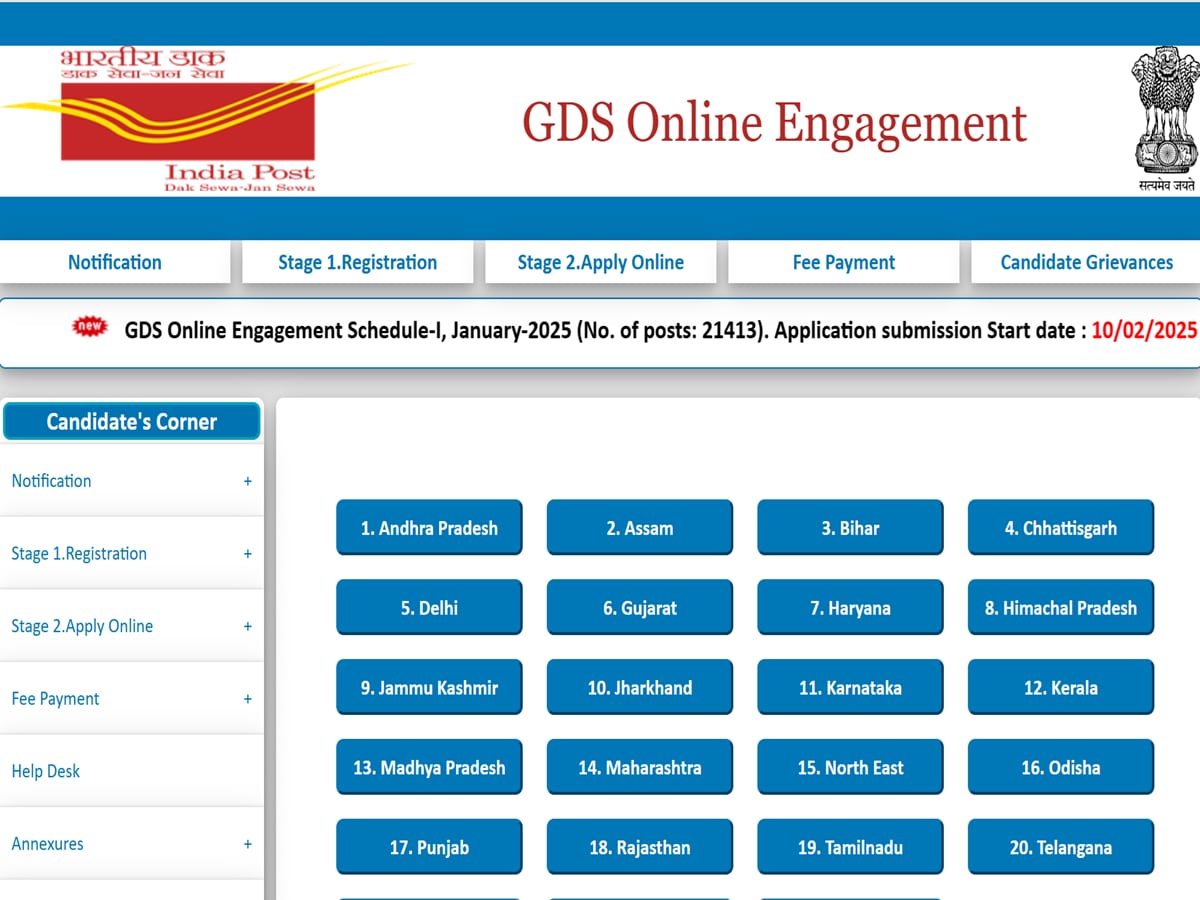Select 2. Assam circle button
Screen dimensions: 1200x900
tap(640, 527)
